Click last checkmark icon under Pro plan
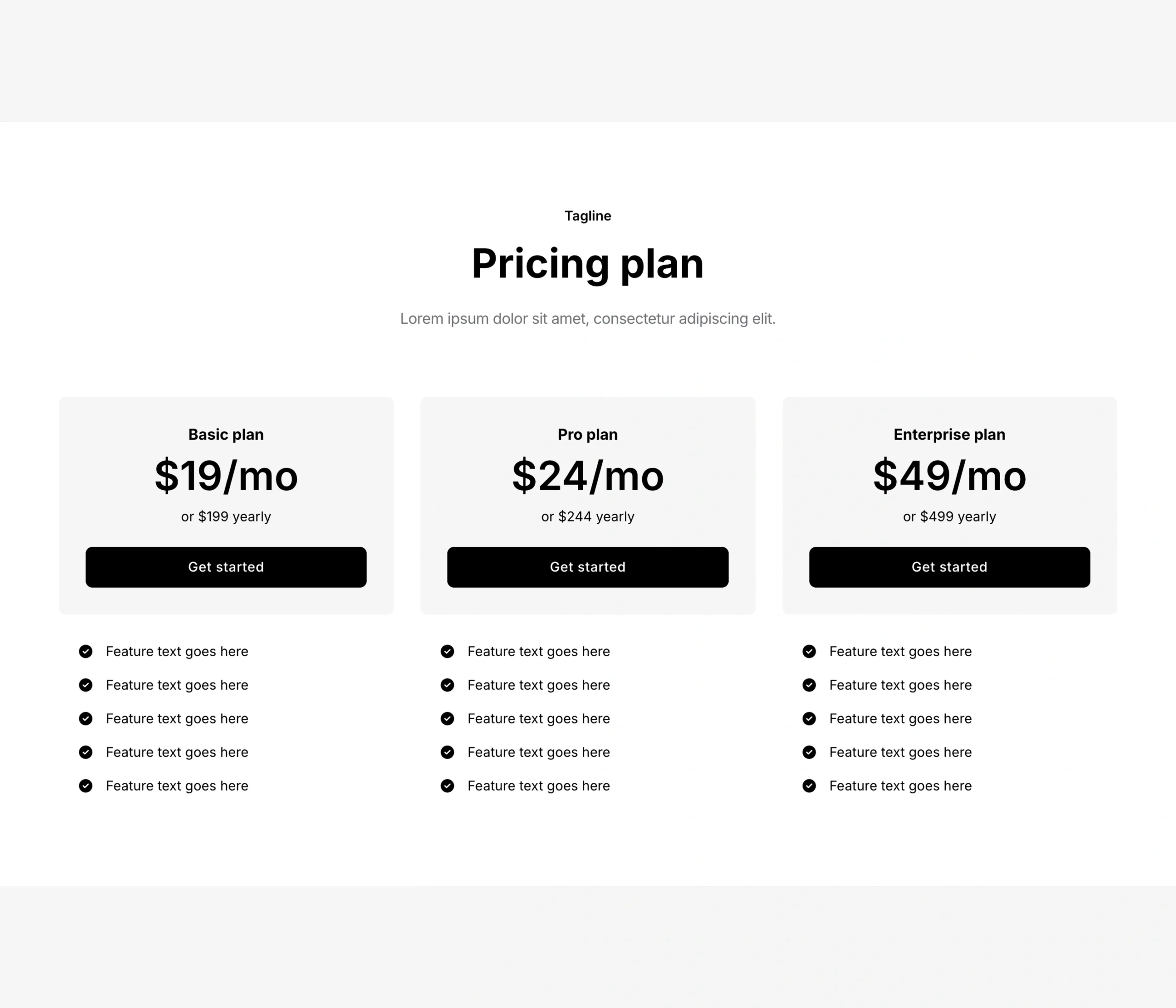This screenshot has width=1176, height=1008. pyautogui.click(x=447, y=786)
